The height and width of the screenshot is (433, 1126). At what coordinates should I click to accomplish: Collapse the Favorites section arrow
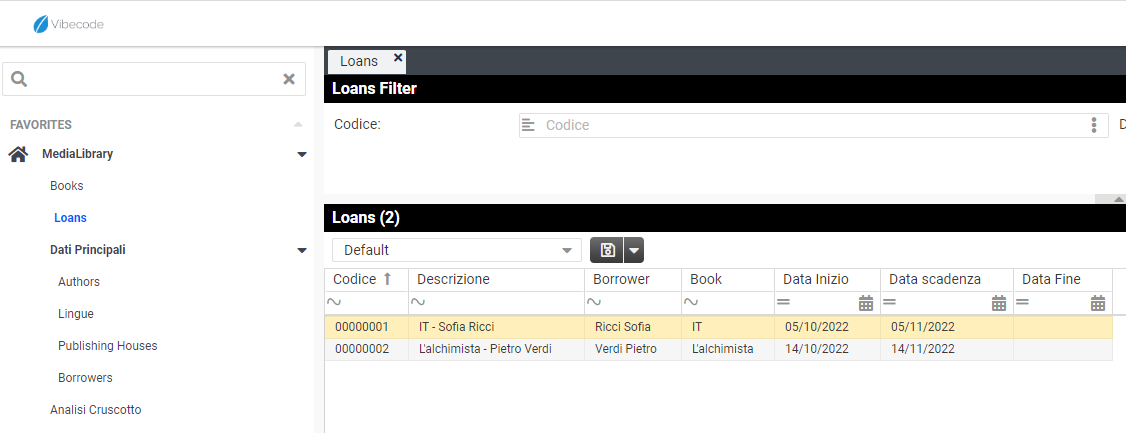[x=297, y=125]
